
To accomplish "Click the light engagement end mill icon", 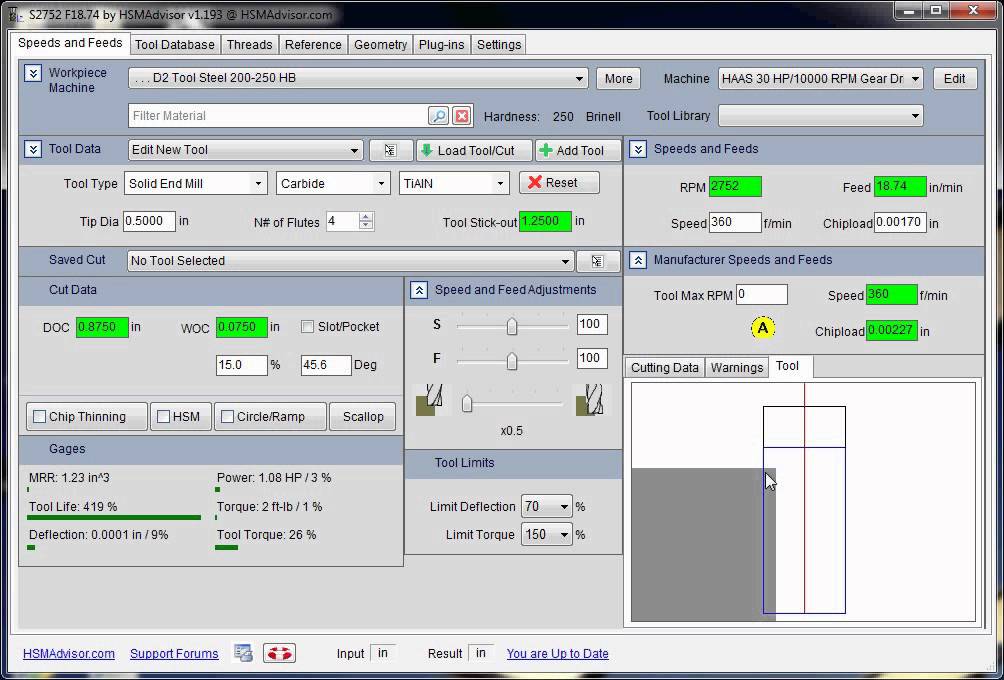I will coord(432,400).
